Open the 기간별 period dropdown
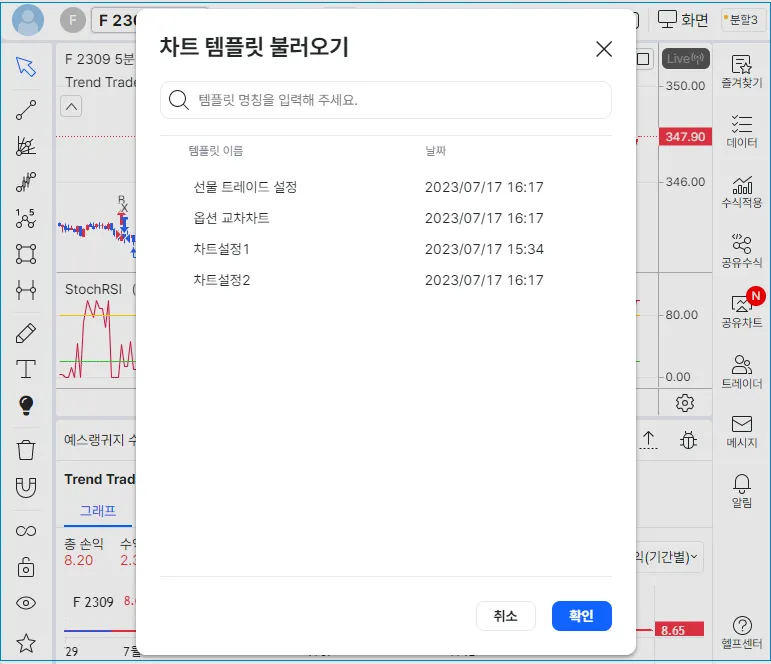771x664 pixels. pyautogui.click(x=669, y=557)
